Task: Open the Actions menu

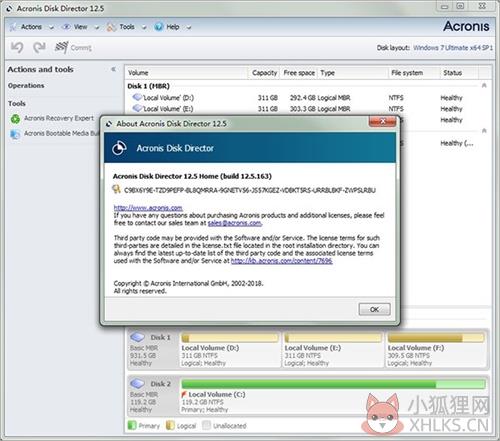Action: pos(31,27)
